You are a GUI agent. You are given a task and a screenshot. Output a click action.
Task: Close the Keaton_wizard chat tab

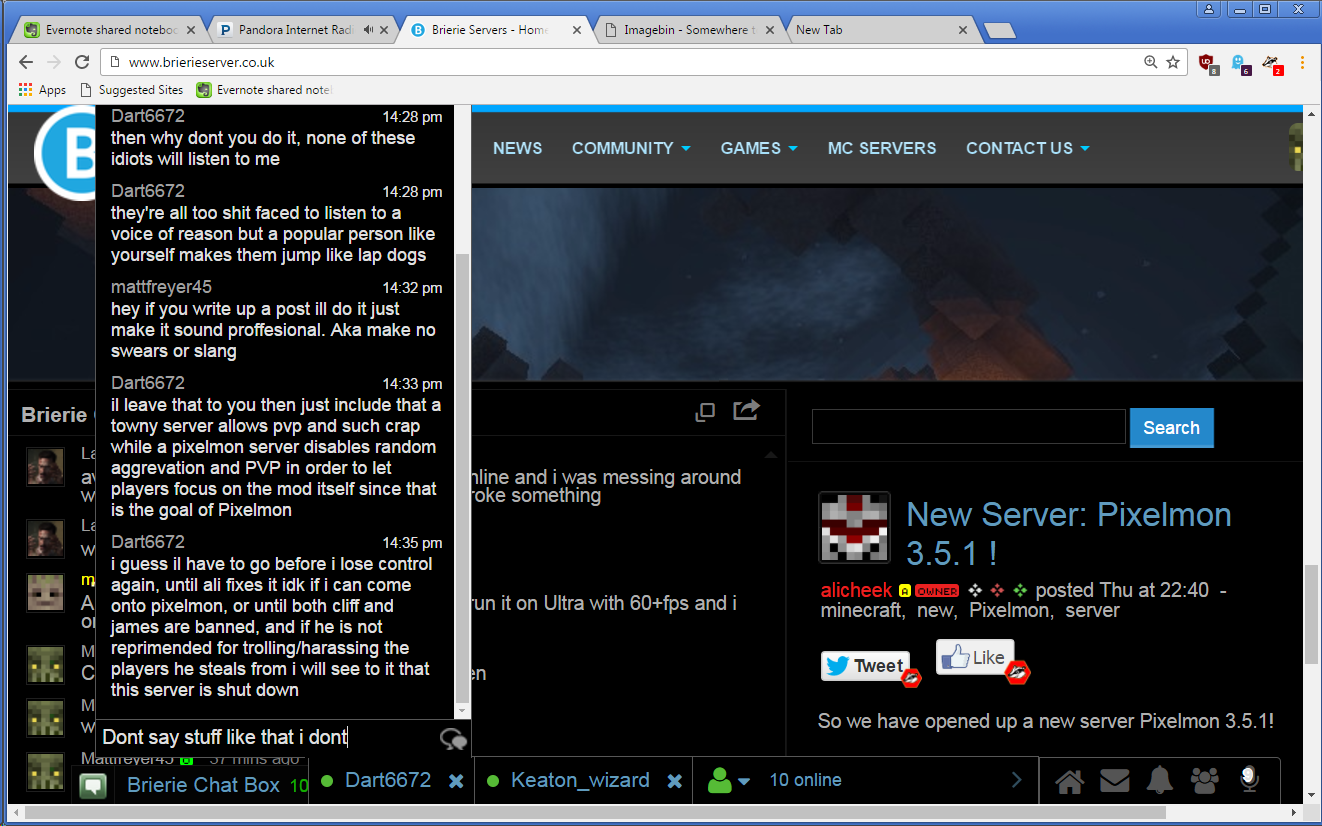(675, 781)
